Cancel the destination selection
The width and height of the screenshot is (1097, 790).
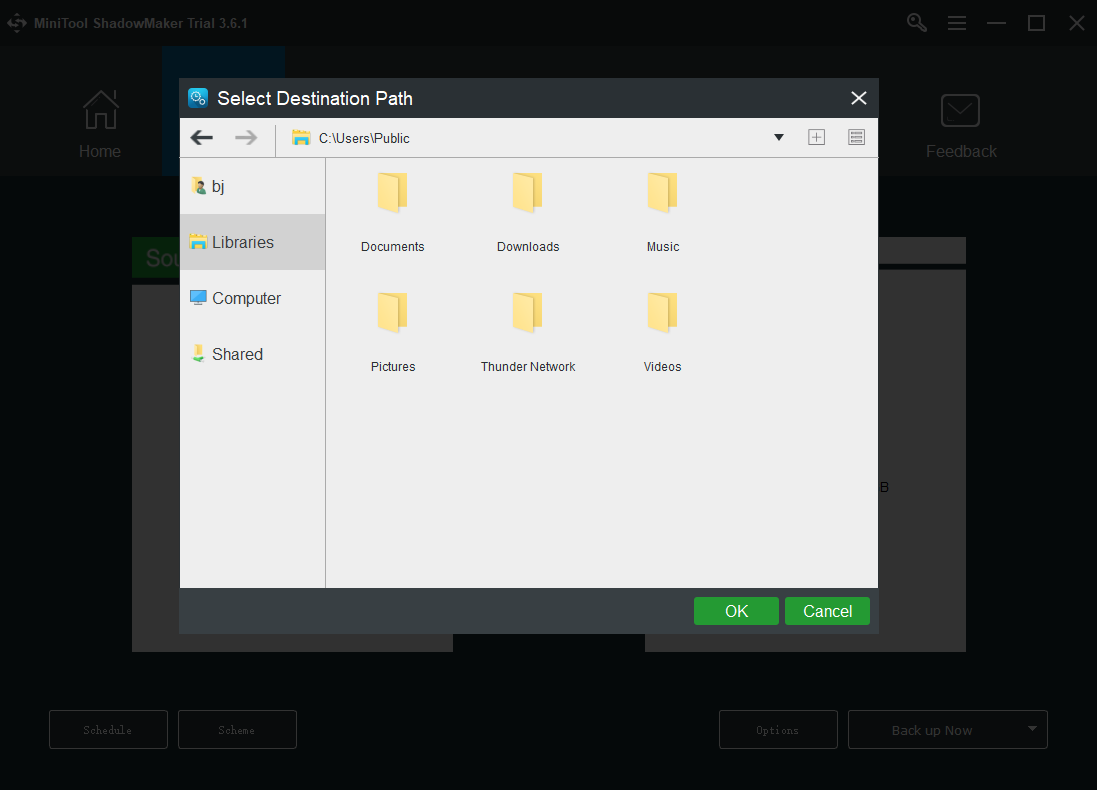[827, 611]
